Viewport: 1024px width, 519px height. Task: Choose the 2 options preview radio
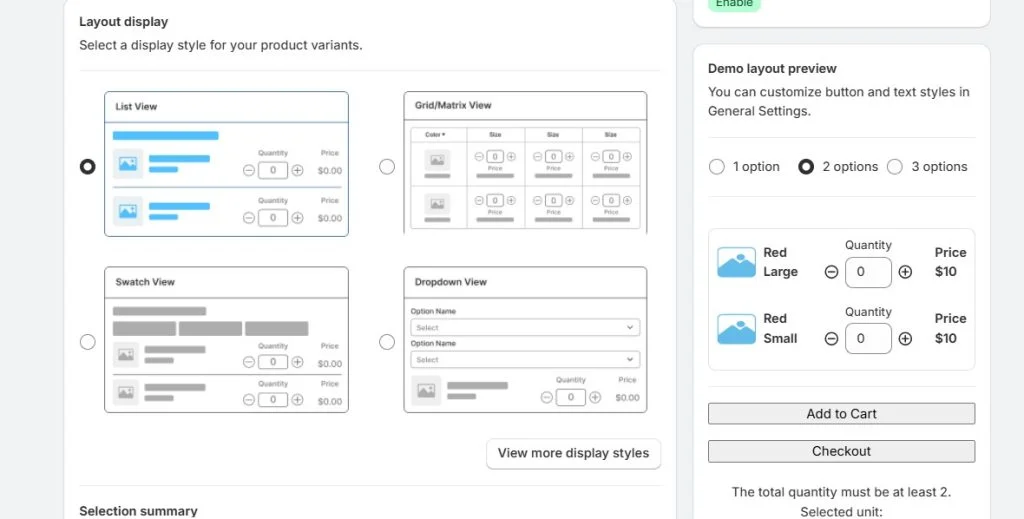point(806,166)
